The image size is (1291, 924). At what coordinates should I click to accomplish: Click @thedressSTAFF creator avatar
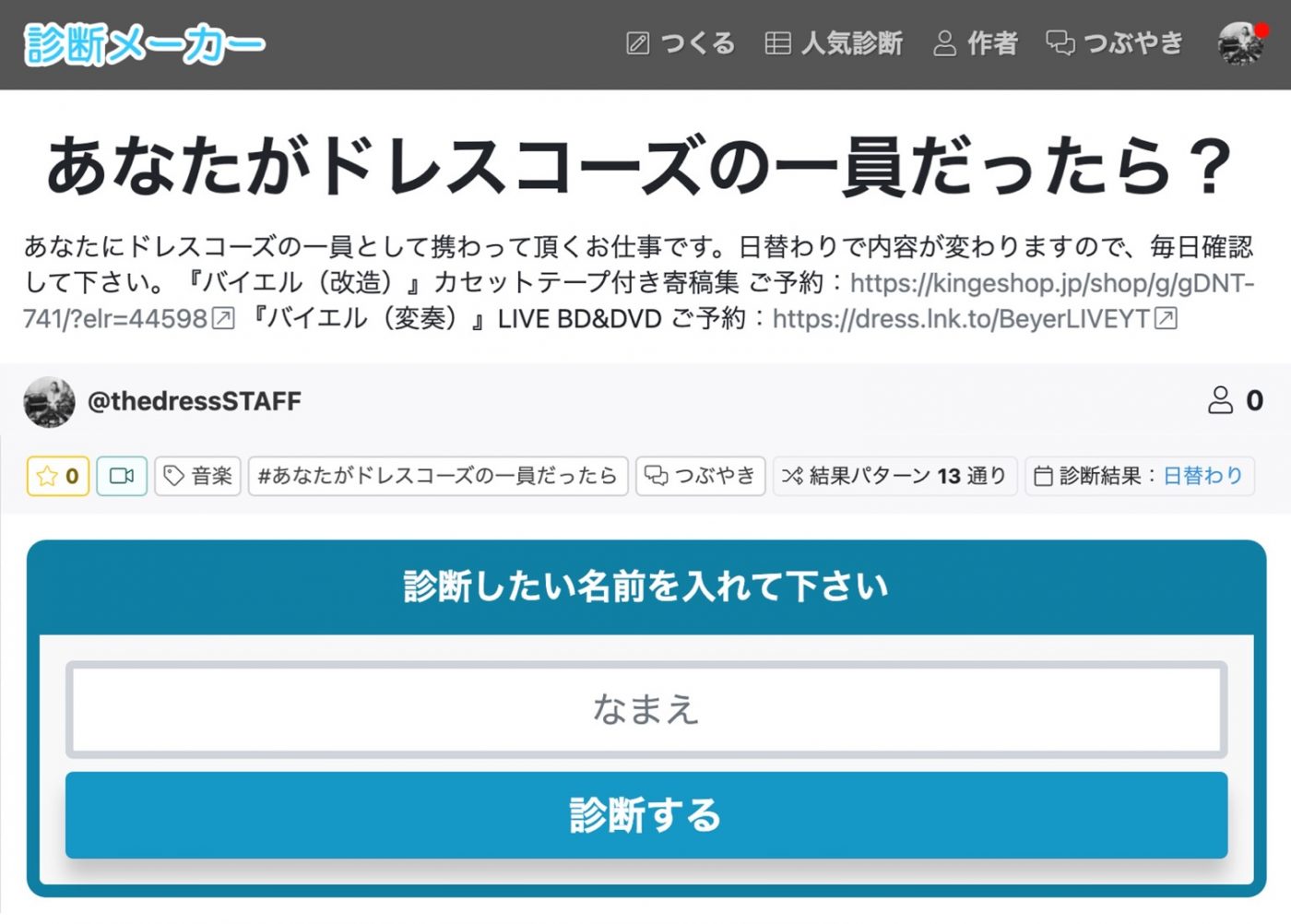pos(49,401)
